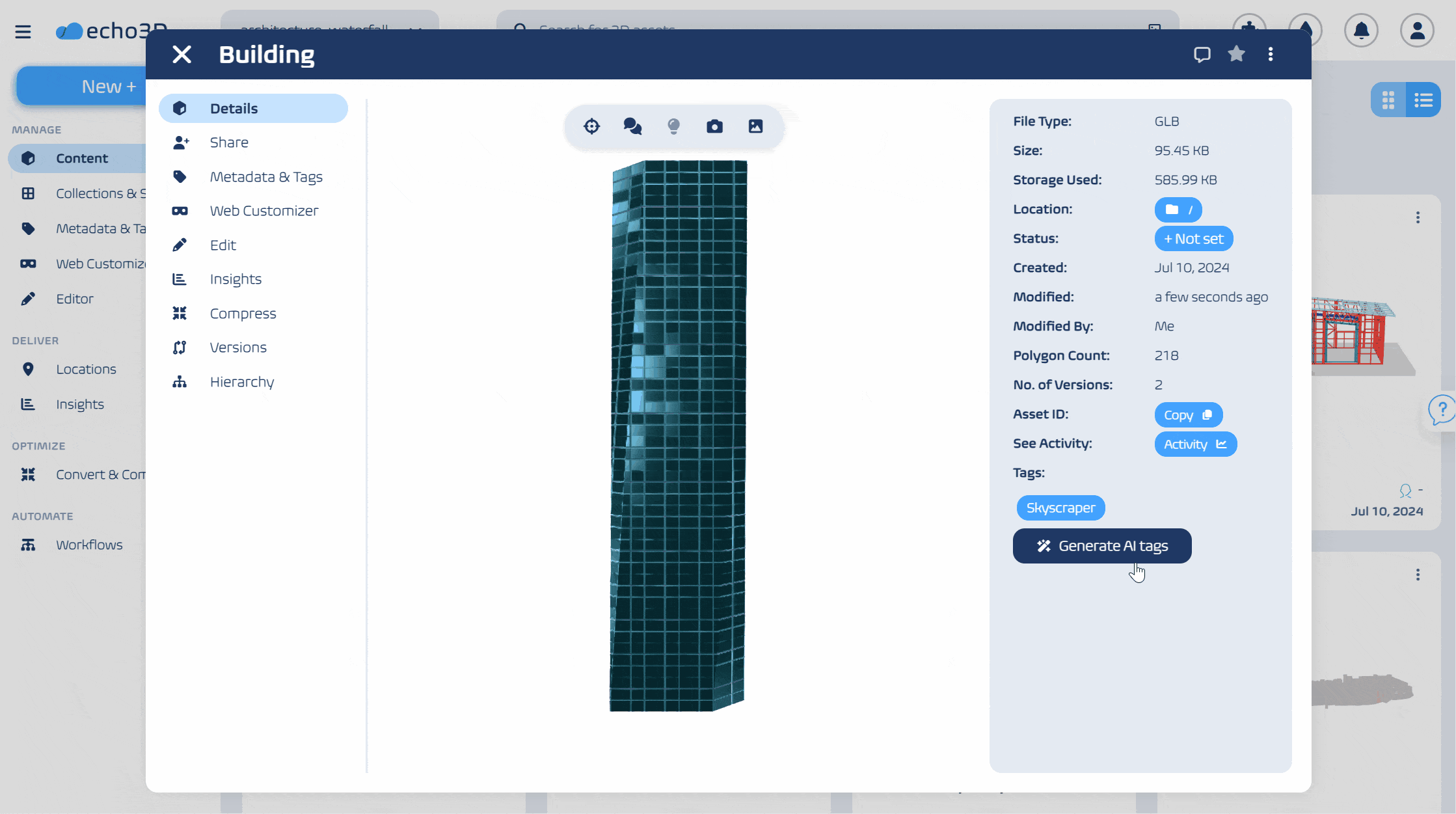Toggle the hamburger menu sidebar
This screenshot has width=1456, height=814.
pyautogui.click(x=23, y=31)
